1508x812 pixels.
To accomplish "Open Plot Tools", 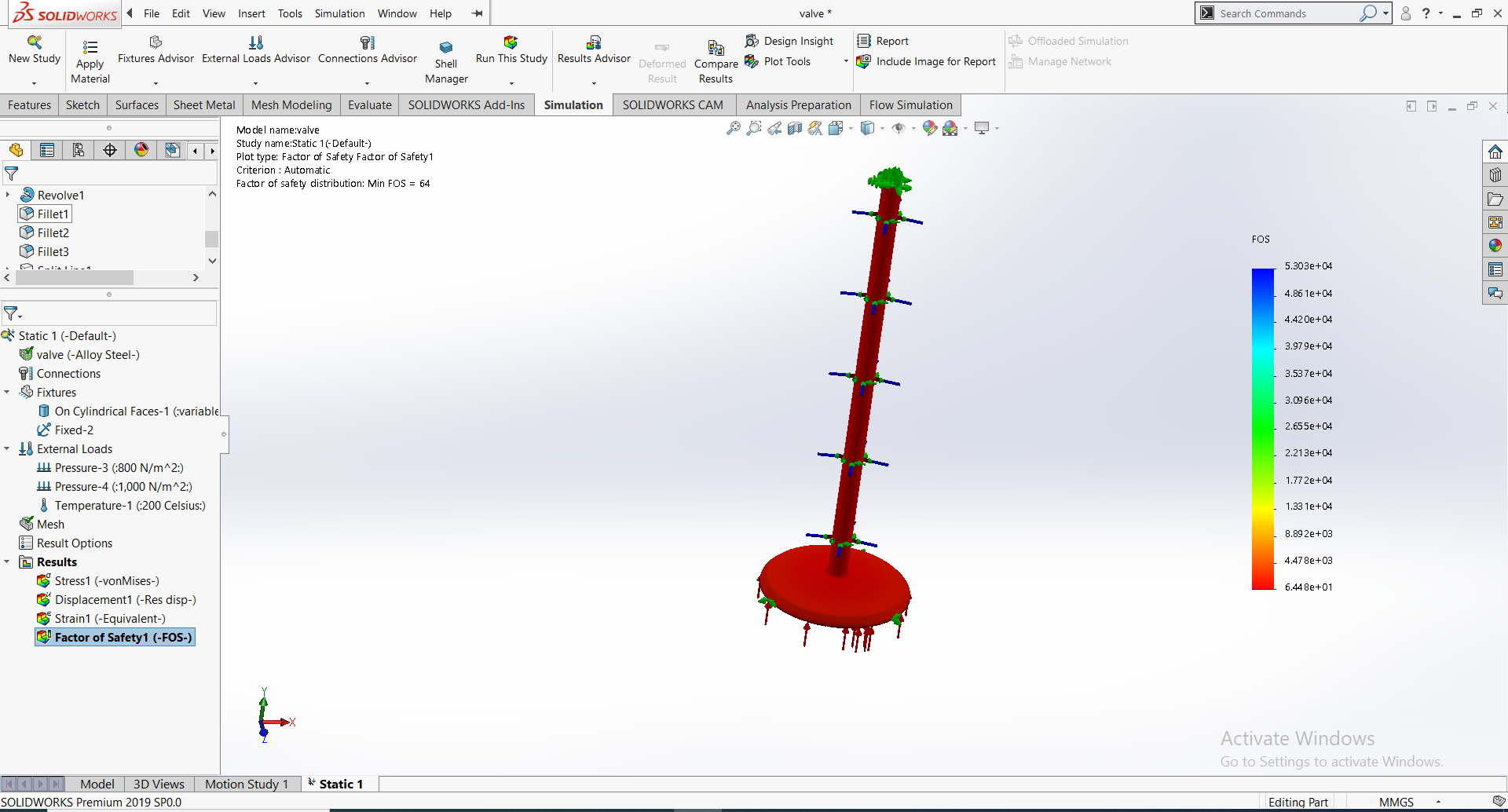I will [778, 61].
